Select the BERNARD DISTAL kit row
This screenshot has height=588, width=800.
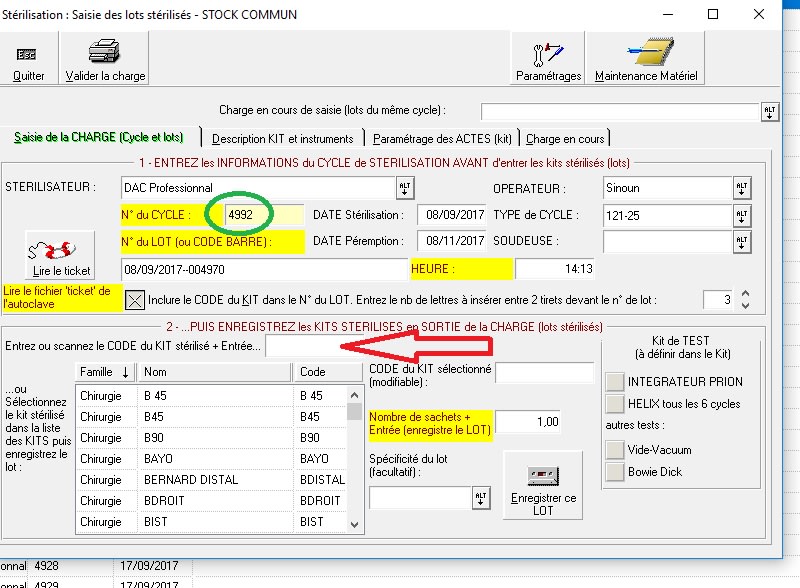(211, 480)
